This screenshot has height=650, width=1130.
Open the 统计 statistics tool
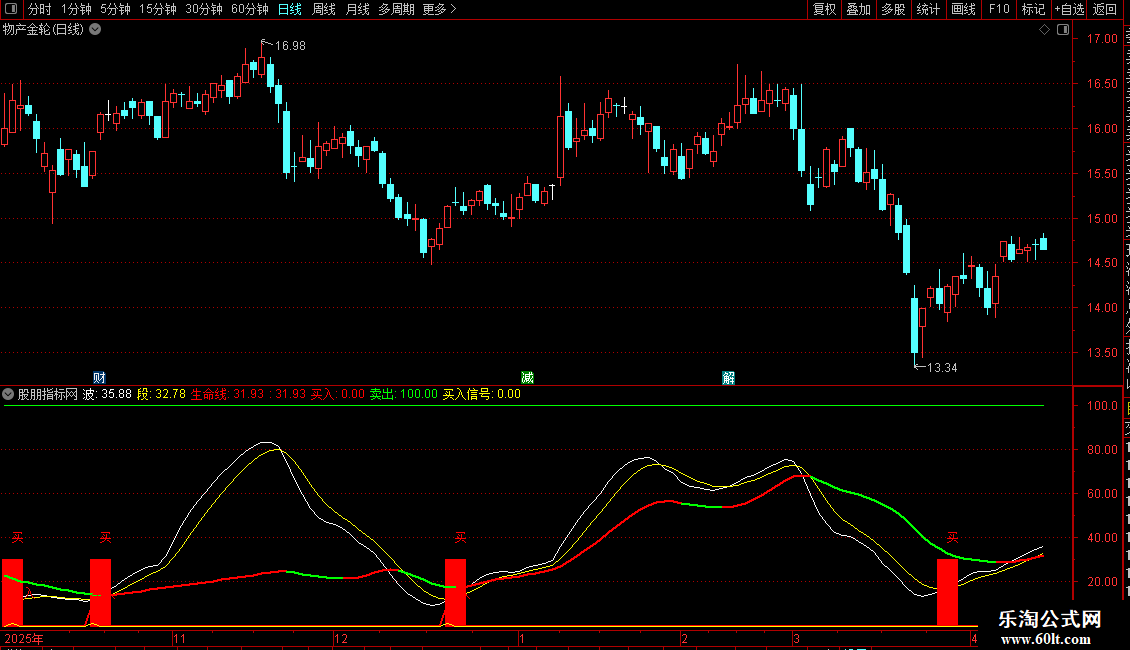coord(927,9)
